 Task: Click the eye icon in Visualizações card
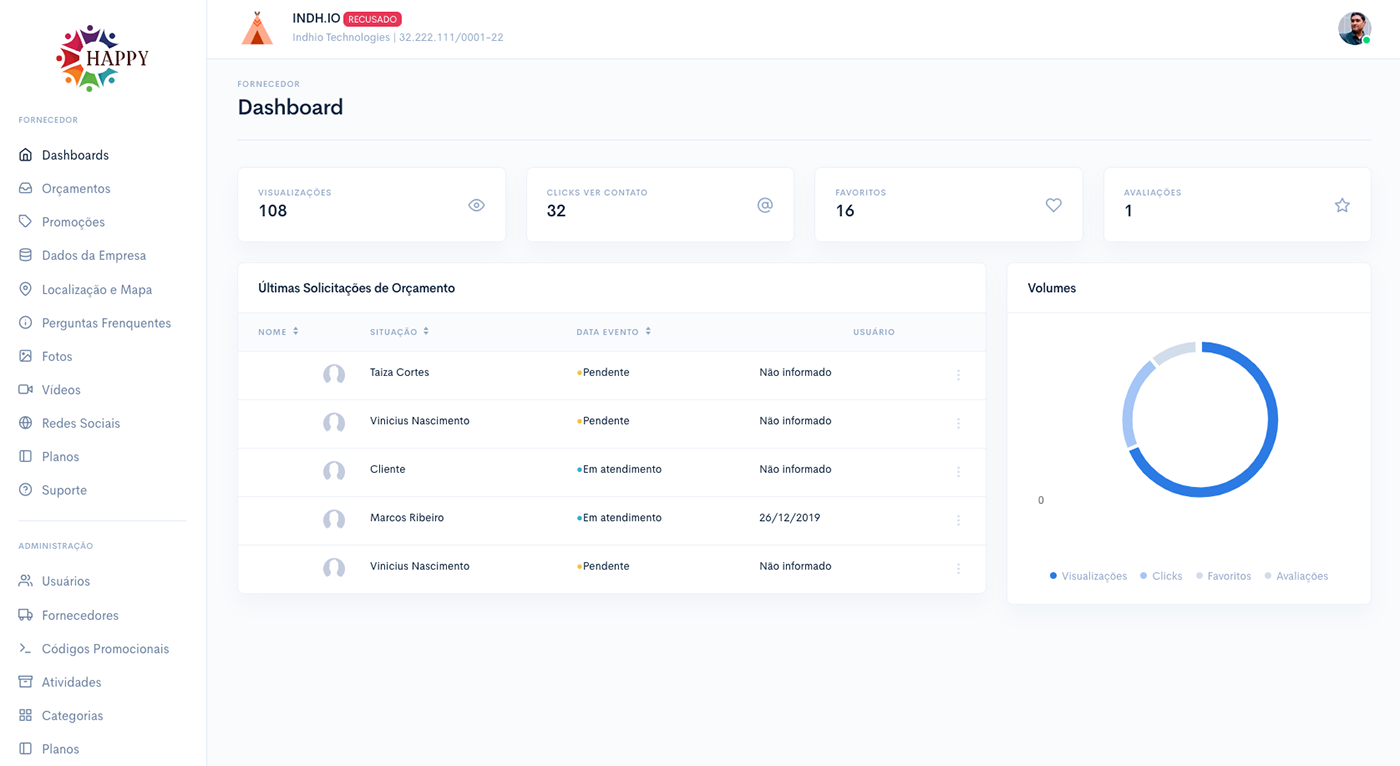(476, 205)
